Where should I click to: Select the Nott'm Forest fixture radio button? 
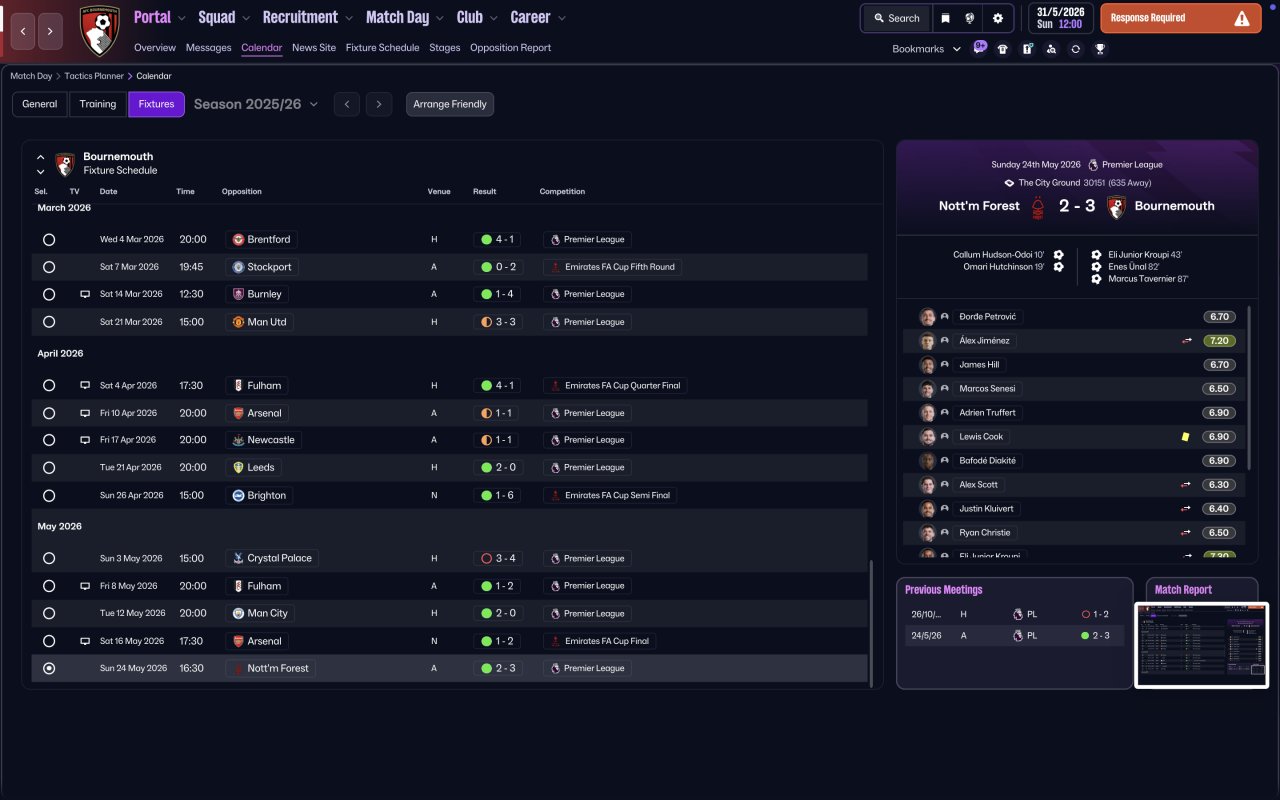pyautogui.click(x=49, y=668)
